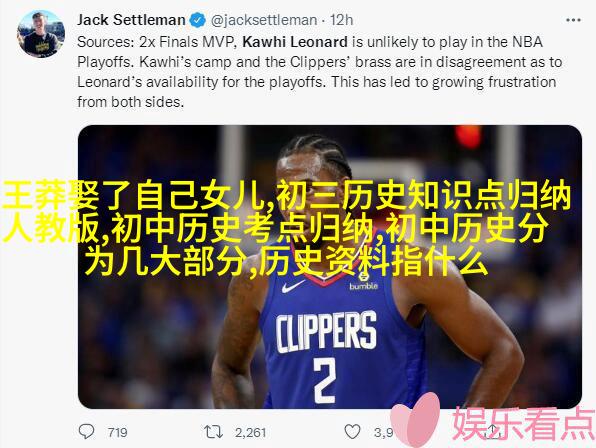Screen dimensions: 596x448
Task: Open the @jacksettleman handle link
Action: (264, 20)
